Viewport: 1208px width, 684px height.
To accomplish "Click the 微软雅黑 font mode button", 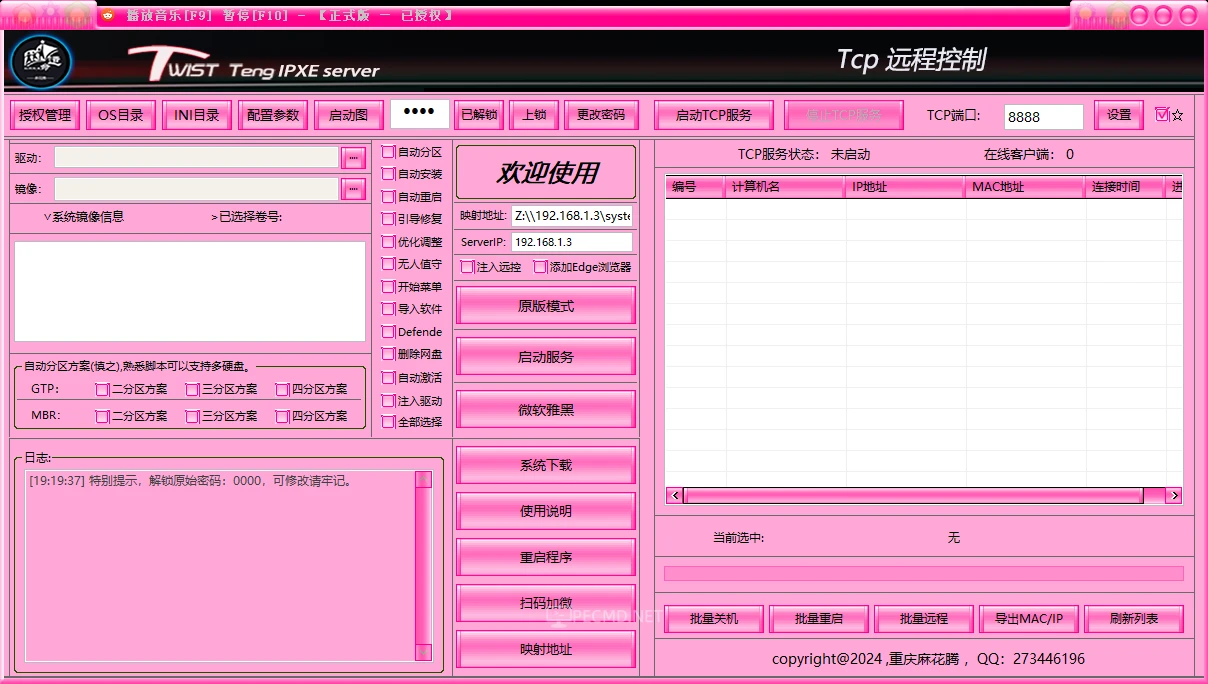I will click(x=545, y=408).
